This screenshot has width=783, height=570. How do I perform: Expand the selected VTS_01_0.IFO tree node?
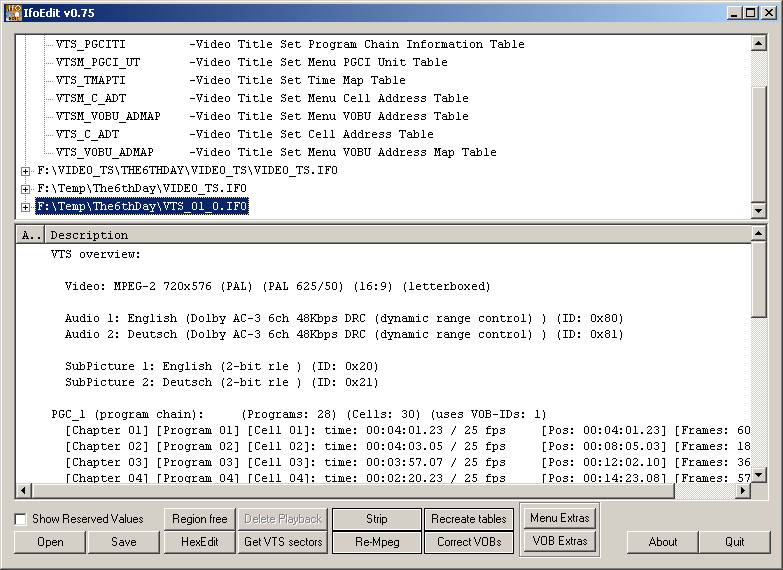pos(25,207)
